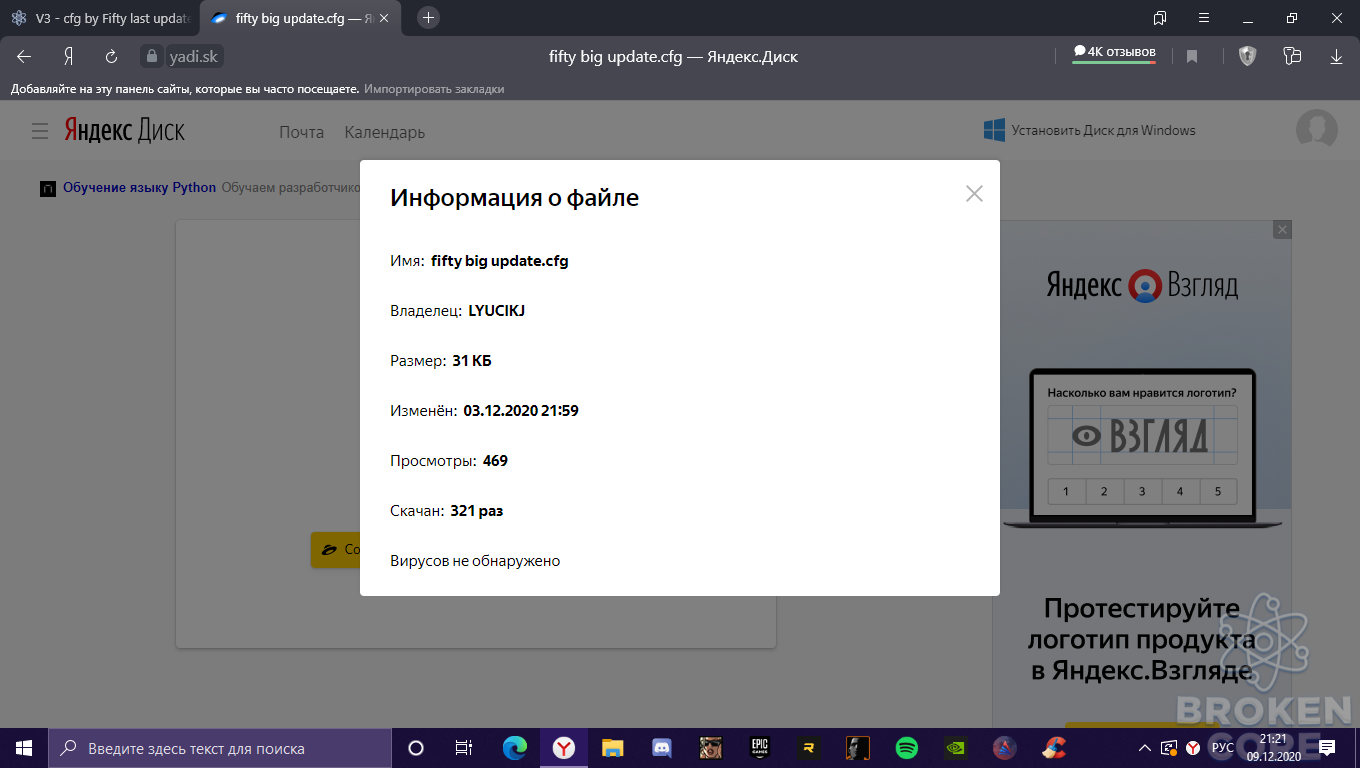Open the Обучение языку Python ad link

pyautogui.click(x=139, y=187)
